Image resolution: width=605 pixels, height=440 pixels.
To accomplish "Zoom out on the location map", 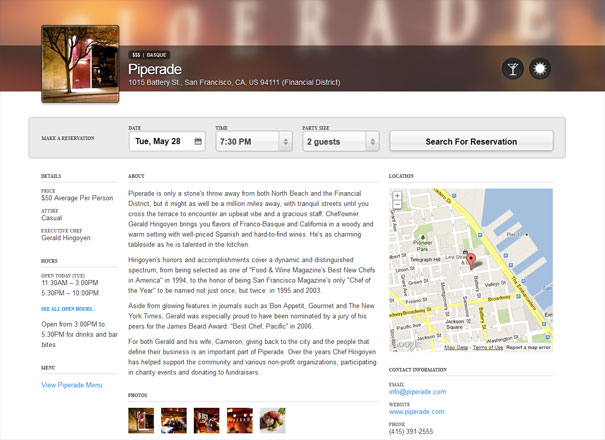I will point(397,205).
